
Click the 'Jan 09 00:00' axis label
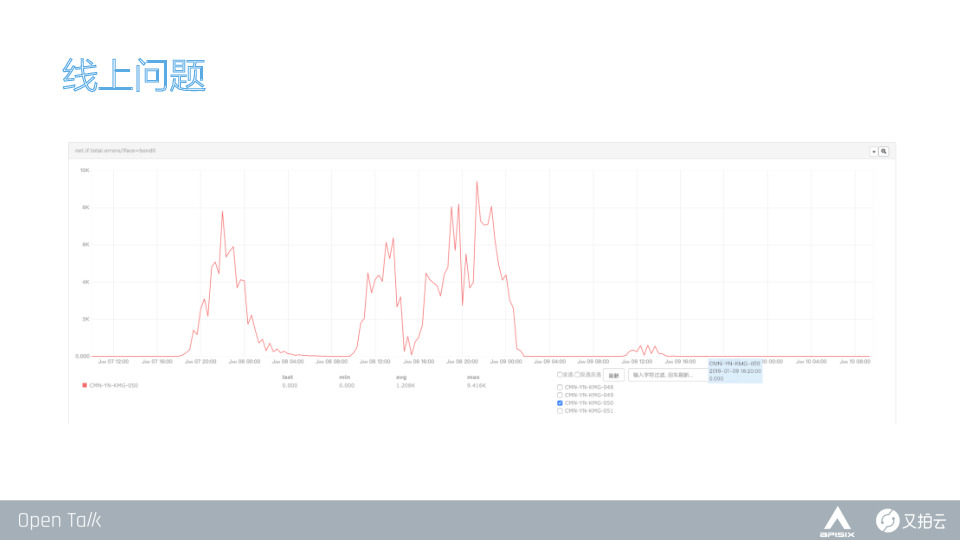[506, 362]
